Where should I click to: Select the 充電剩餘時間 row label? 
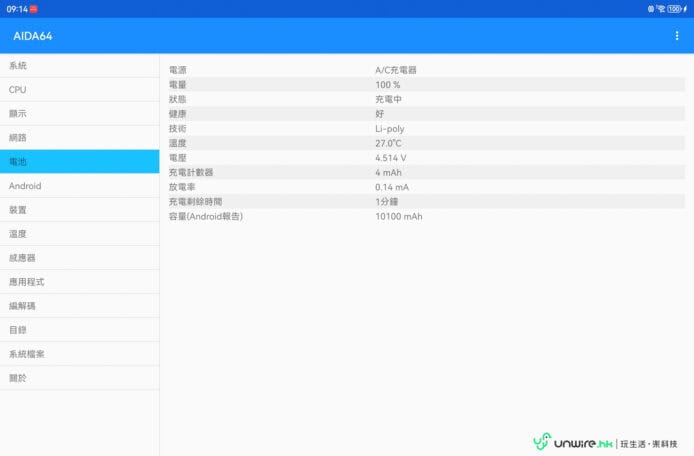(x=195, y=201)
